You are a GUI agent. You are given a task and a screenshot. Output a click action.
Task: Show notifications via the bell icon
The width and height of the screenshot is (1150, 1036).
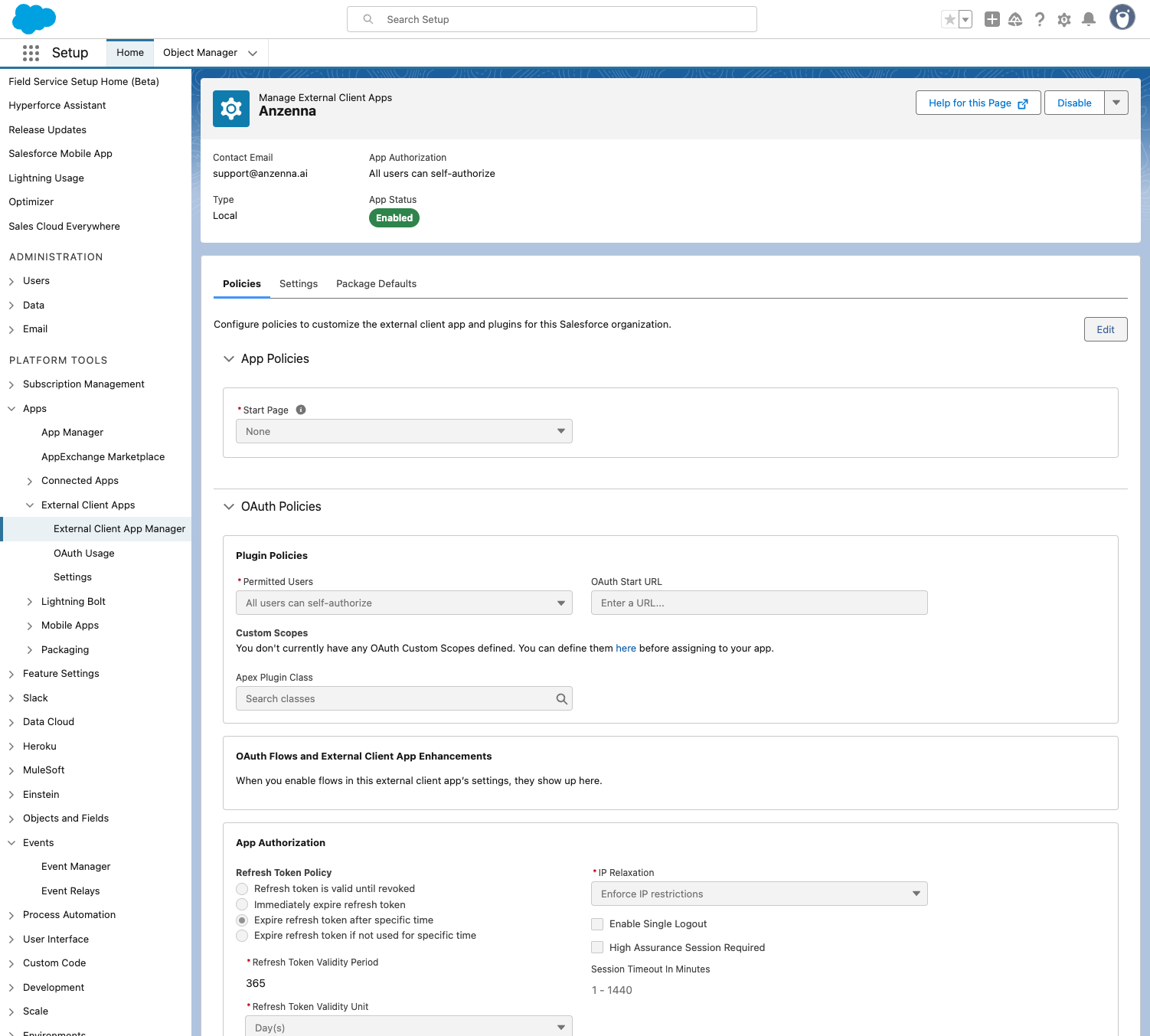click(x=1088, y=20)
